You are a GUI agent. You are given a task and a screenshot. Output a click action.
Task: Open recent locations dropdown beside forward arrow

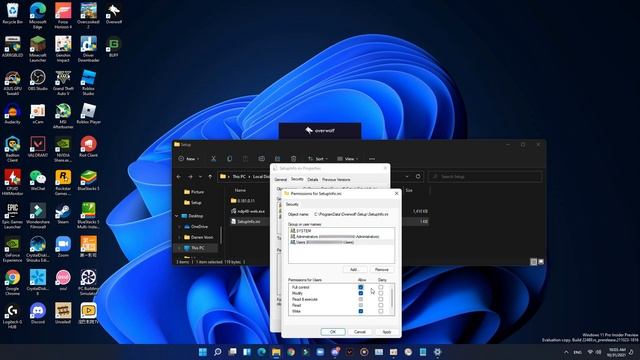[200, 177]
